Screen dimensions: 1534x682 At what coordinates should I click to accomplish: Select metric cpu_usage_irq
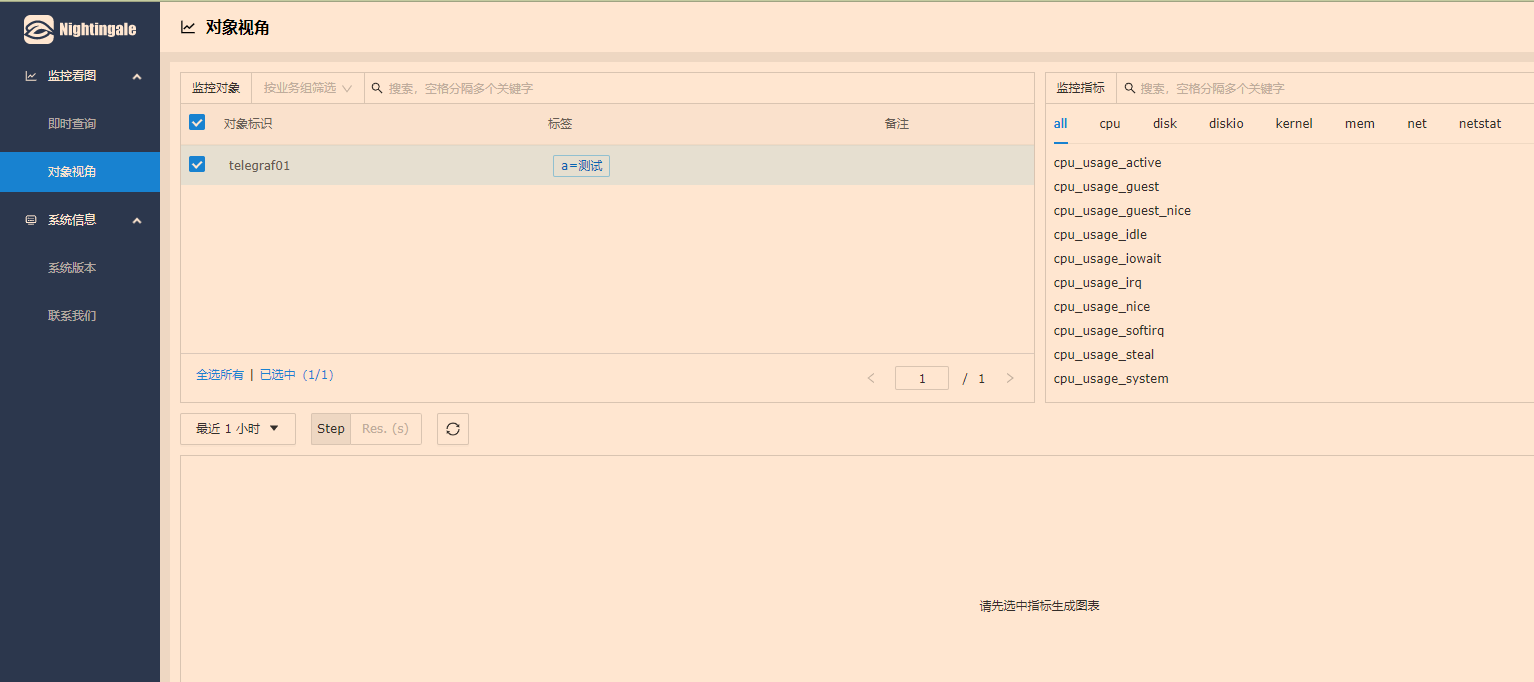point(1098,283)
